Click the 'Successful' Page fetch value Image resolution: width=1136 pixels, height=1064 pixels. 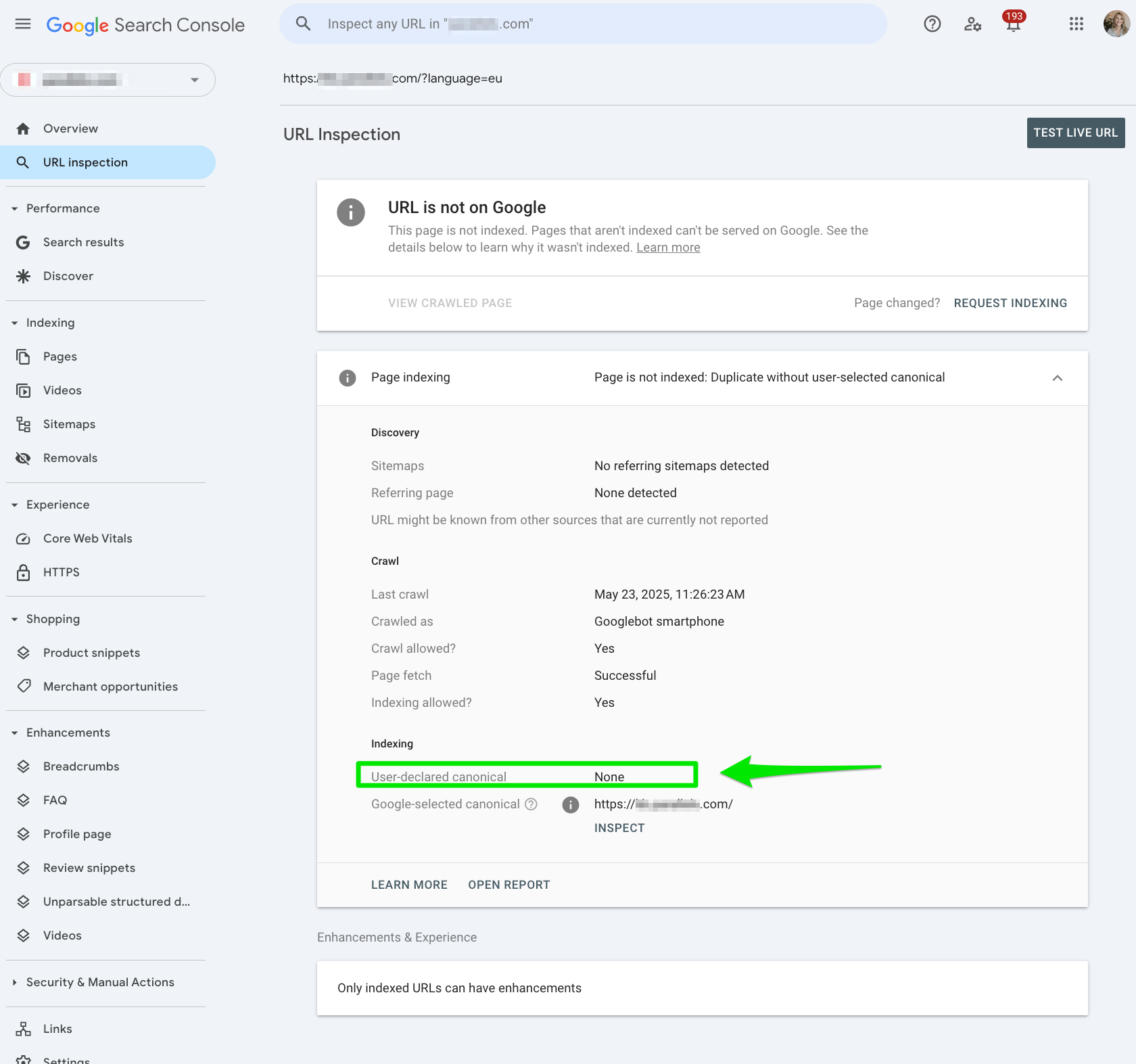click(625, 676)
